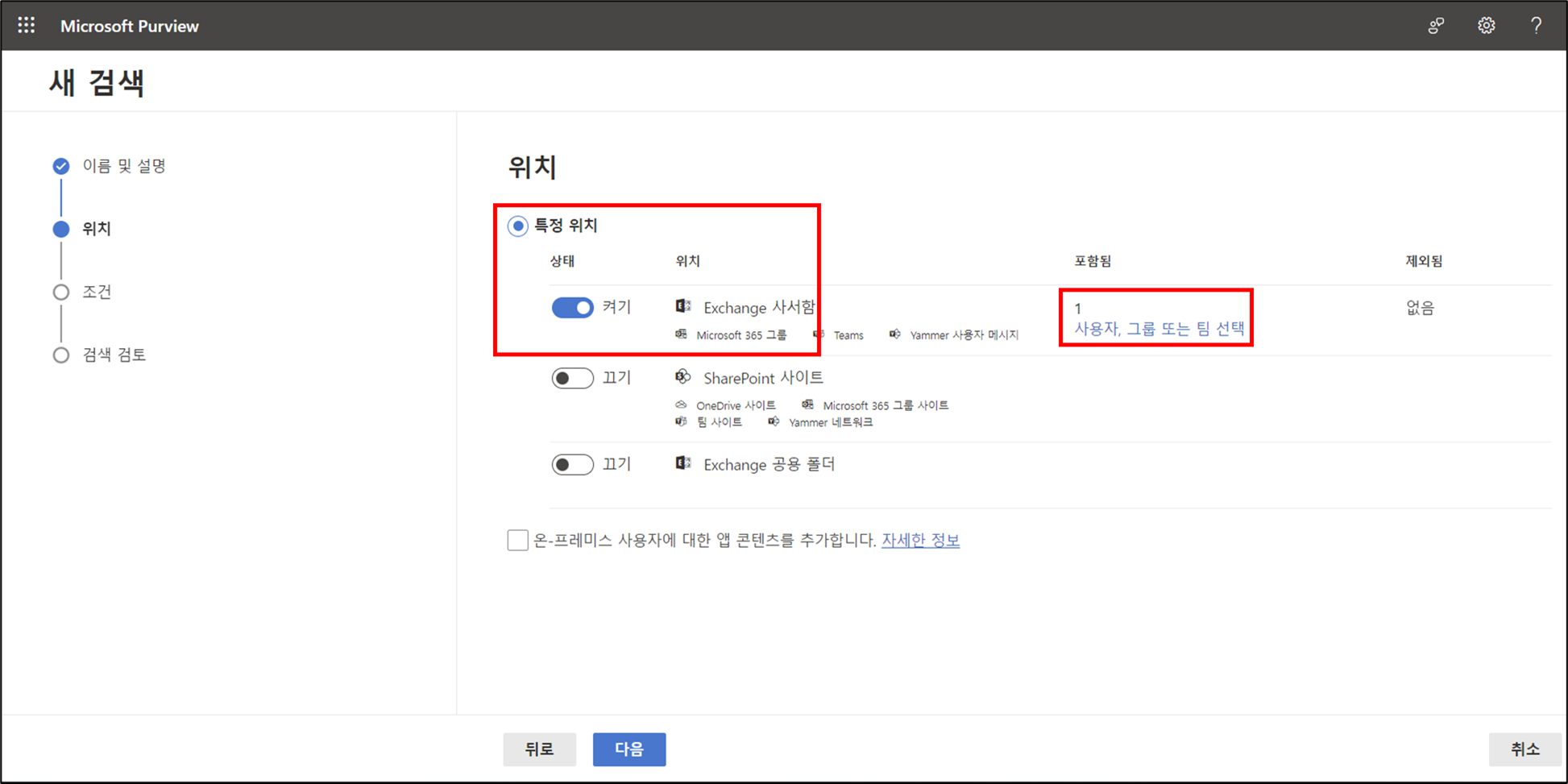Viewport: 1568px width, 784px height.
Task: Click the SharePoint 사이트 label
Action: pyautogui.click(x=763, y=378)
